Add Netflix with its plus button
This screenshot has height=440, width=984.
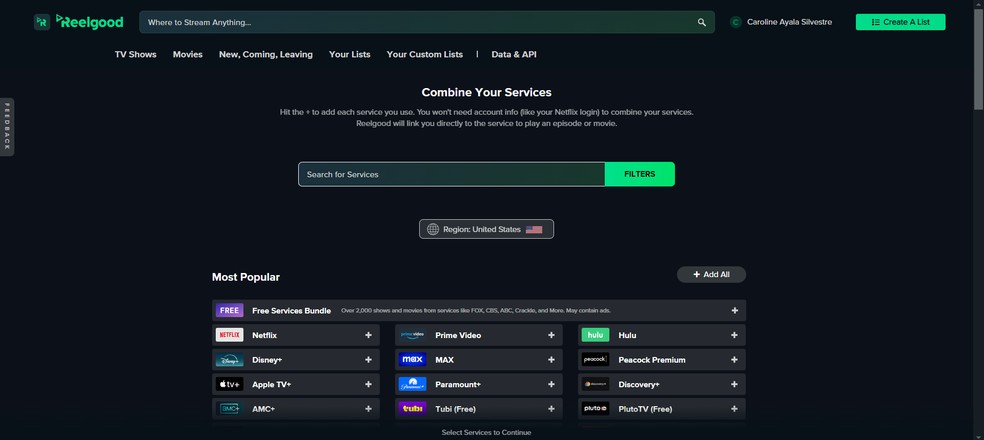pos(368,335)
